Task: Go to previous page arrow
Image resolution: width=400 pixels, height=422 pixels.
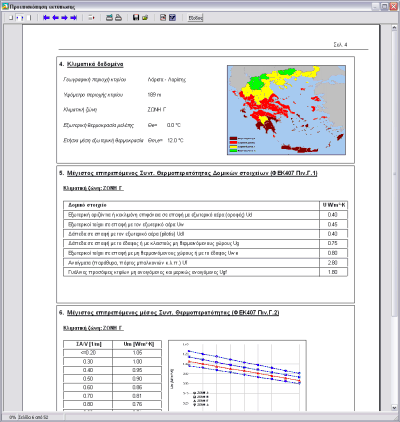Action: (x=55, y=18)
